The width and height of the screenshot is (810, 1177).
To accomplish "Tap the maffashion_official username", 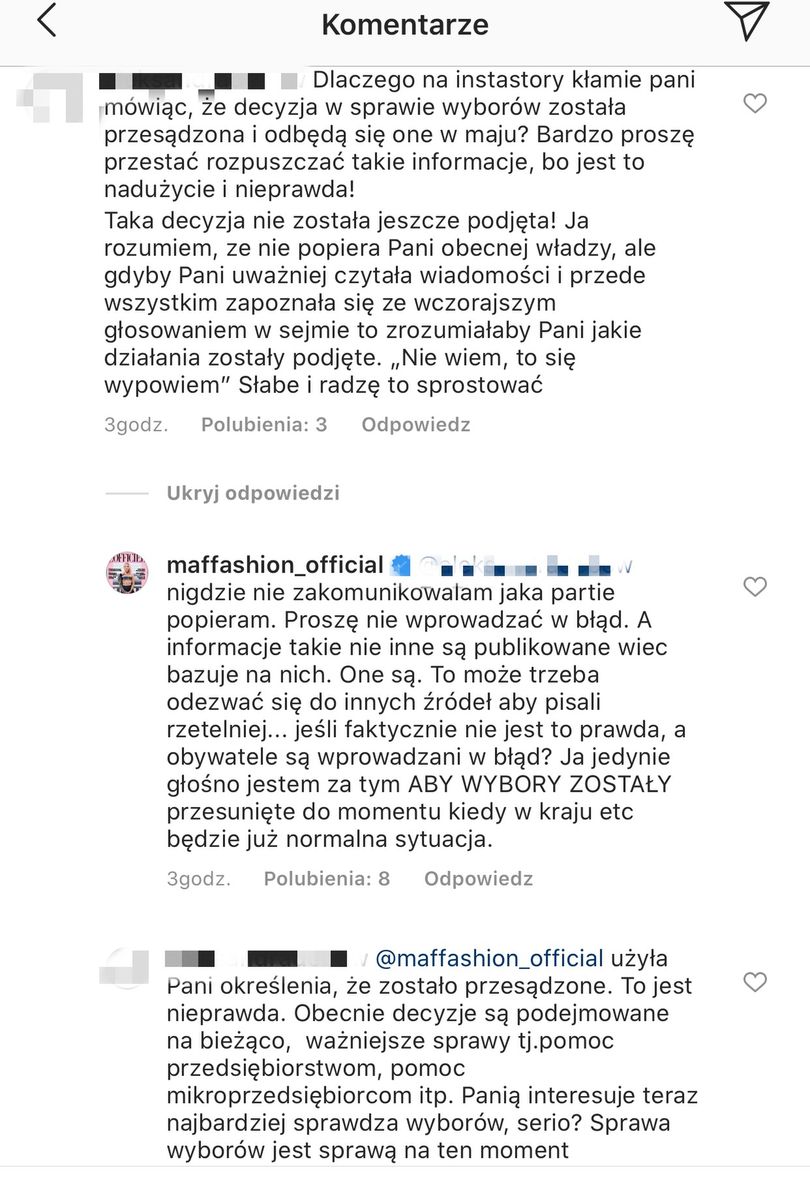I will (x=275, y=564).
